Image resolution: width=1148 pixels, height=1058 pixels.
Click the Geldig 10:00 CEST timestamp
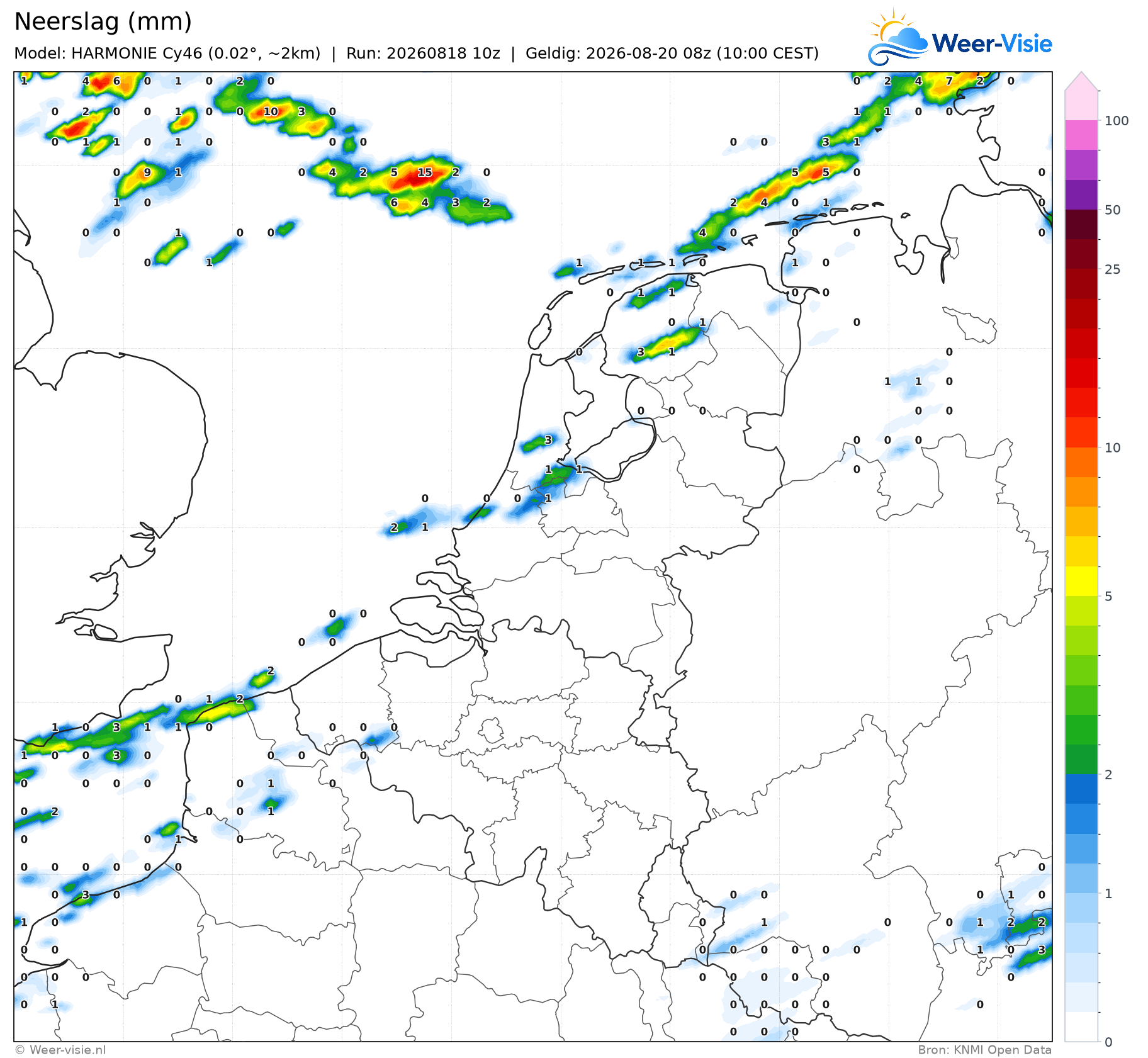point(672,53)
